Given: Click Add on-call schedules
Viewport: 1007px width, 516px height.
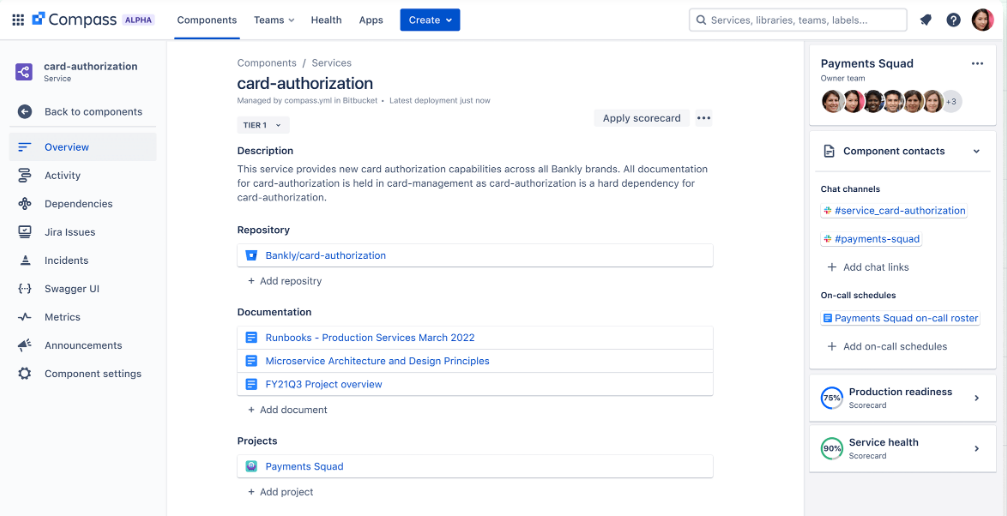Looking at the screenshot, I should point(887,346).
